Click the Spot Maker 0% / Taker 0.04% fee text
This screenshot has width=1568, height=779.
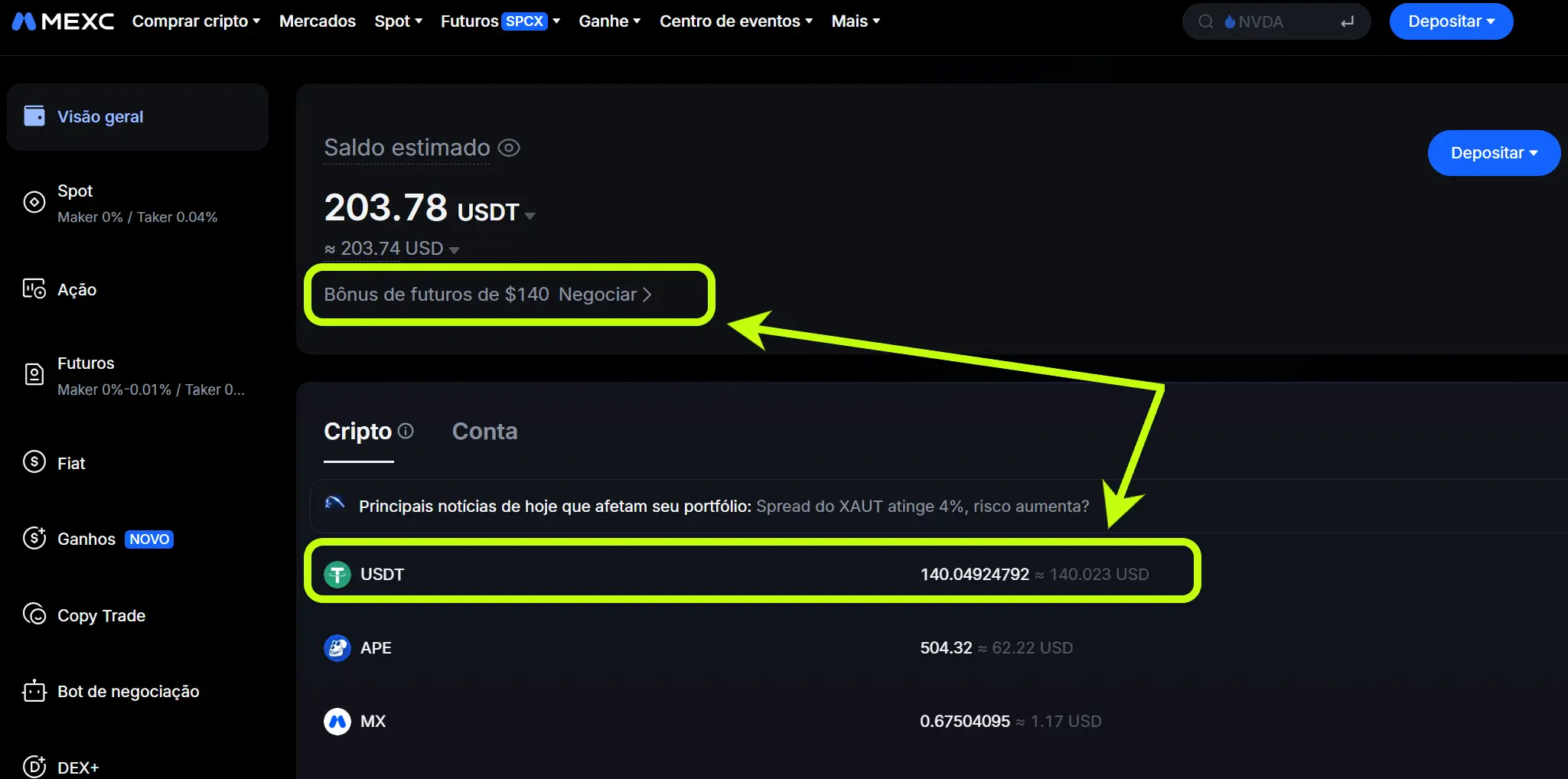[x=138, y=217]
